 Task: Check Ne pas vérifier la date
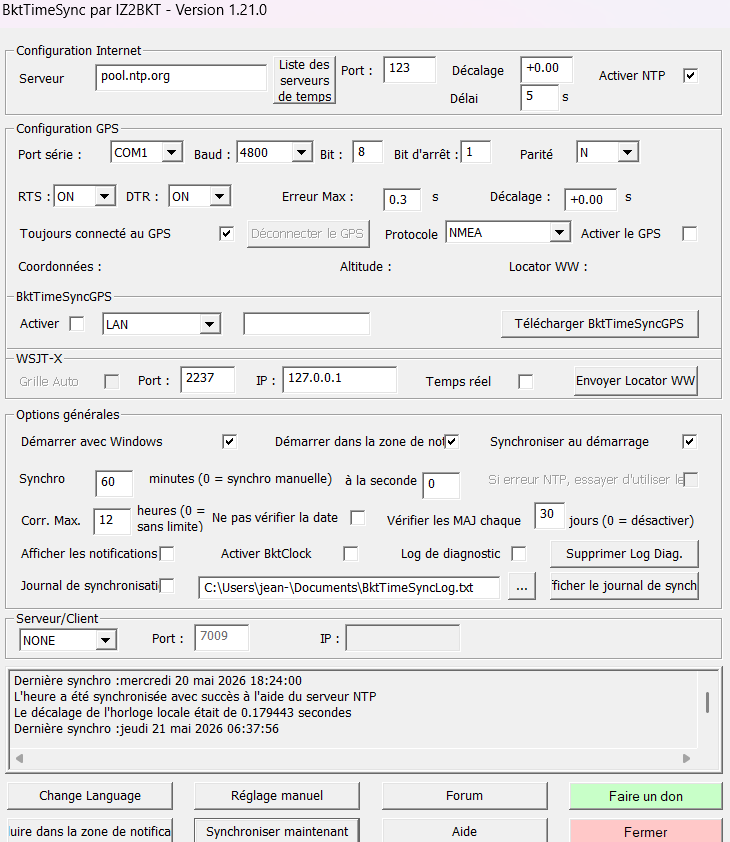click(x=358, y=518)
